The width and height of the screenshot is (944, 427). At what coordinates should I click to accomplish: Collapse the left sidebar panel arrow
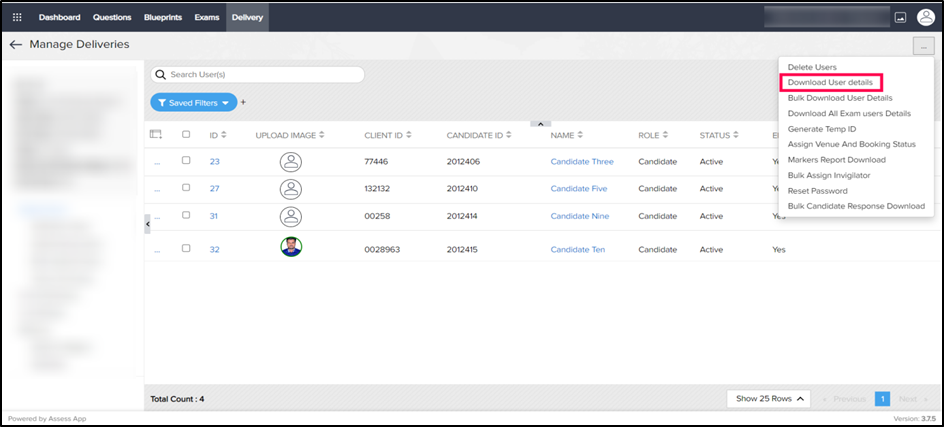(x=149, y=225)
